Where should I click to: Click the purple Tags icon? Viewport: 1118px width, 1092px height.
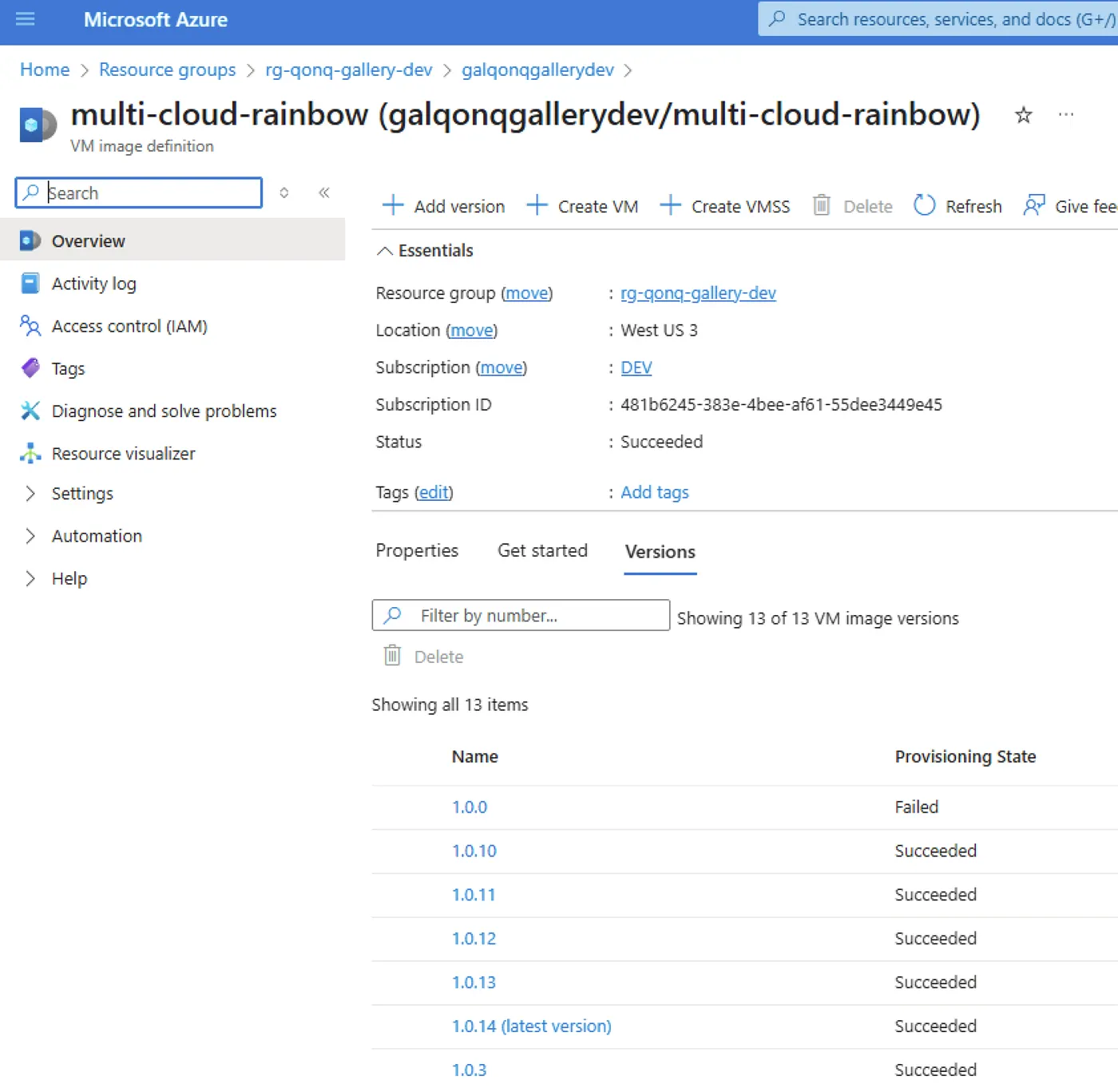tap(30, 368)
